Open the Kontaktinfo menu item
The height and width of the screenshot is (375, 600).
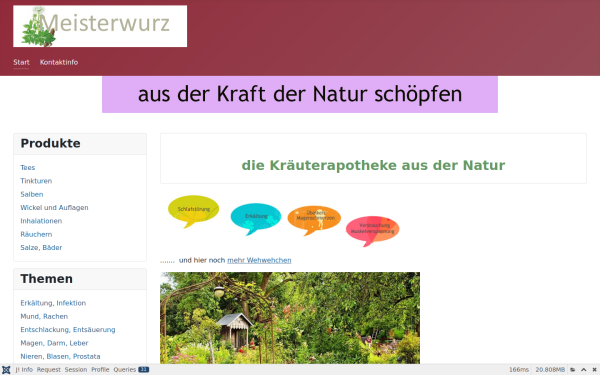tap(59, 62)
